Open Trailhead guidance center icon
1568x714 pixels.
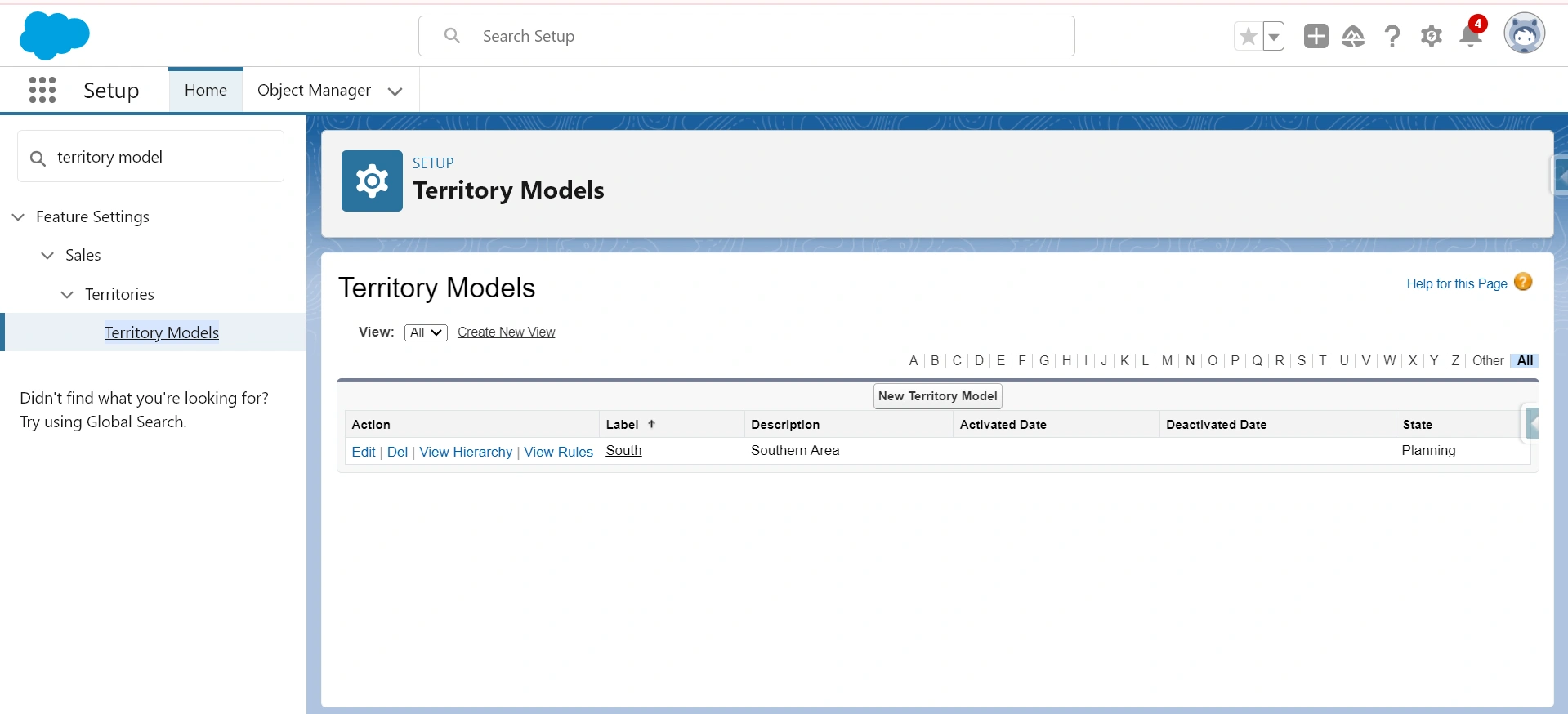(x=1353, y=36)
